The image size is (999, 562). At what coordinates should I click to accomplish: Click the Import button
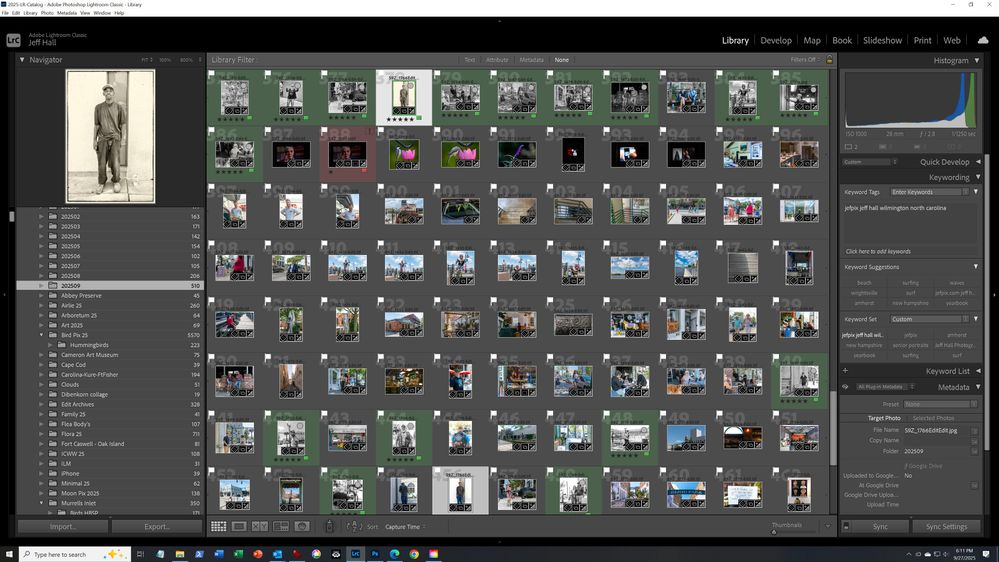tap(62, 526)
